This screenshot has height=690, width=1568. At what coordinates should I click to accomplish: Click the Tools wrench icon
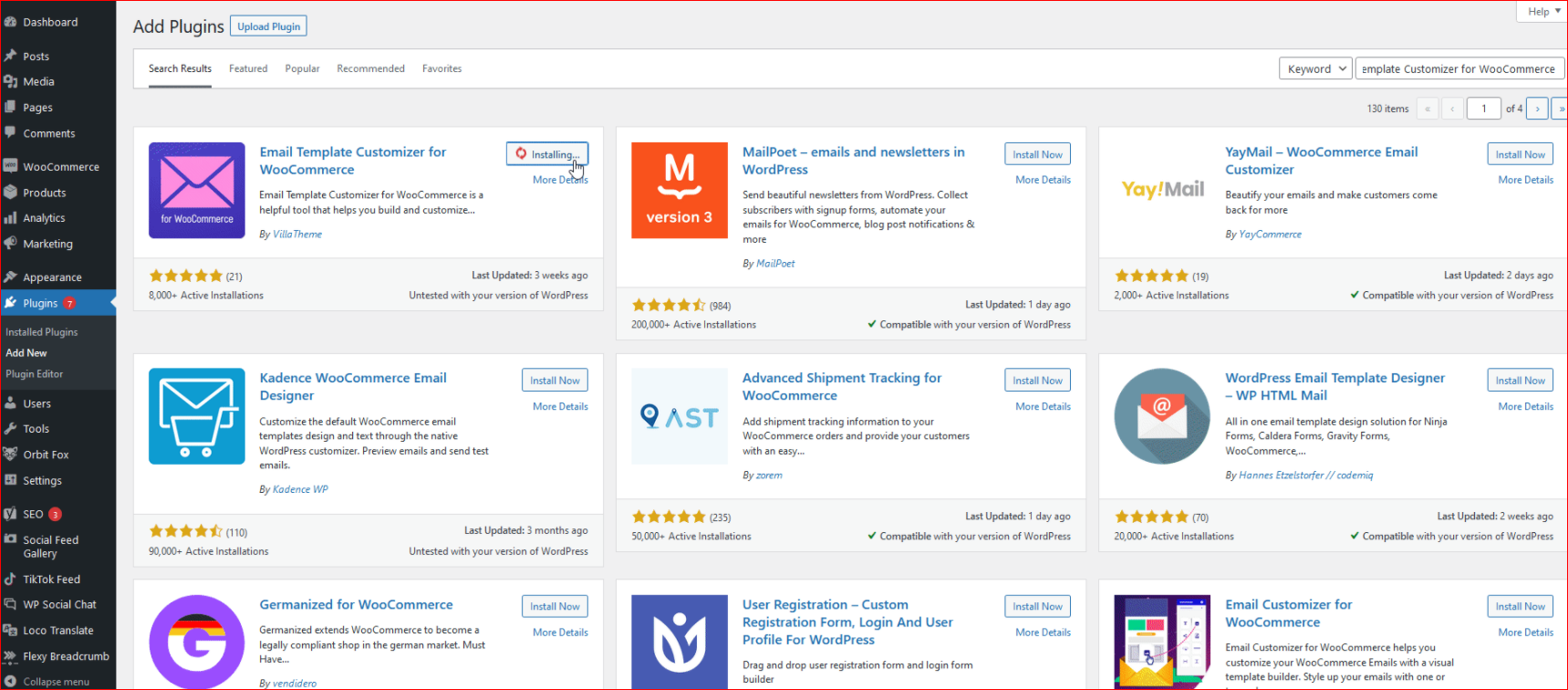[10, 428]
